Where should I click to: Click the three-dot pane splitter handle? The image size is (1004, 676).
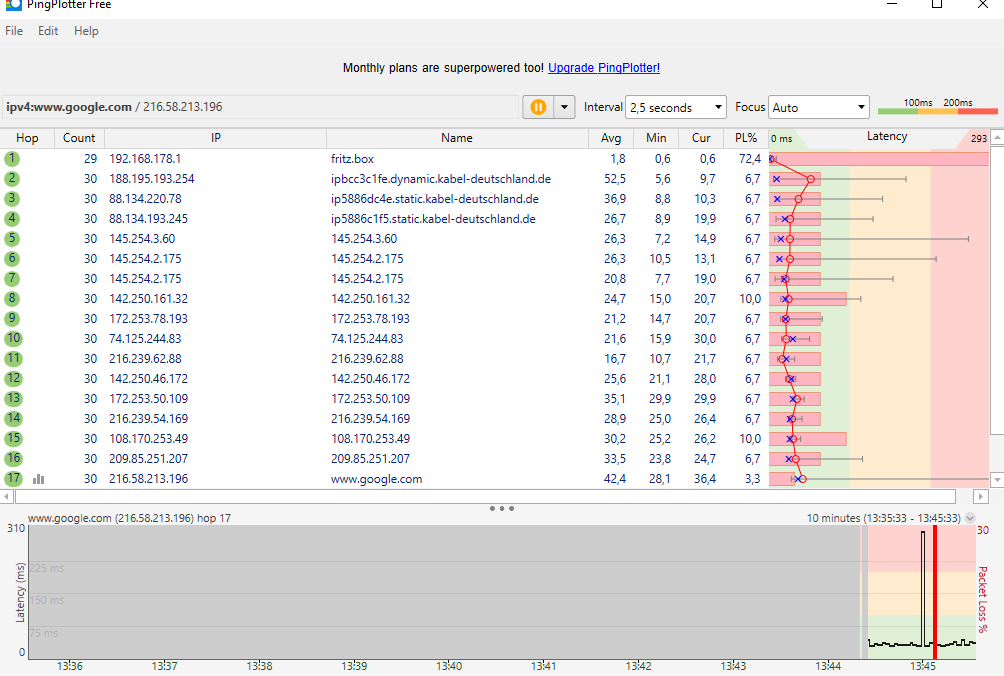coord(501,508)
